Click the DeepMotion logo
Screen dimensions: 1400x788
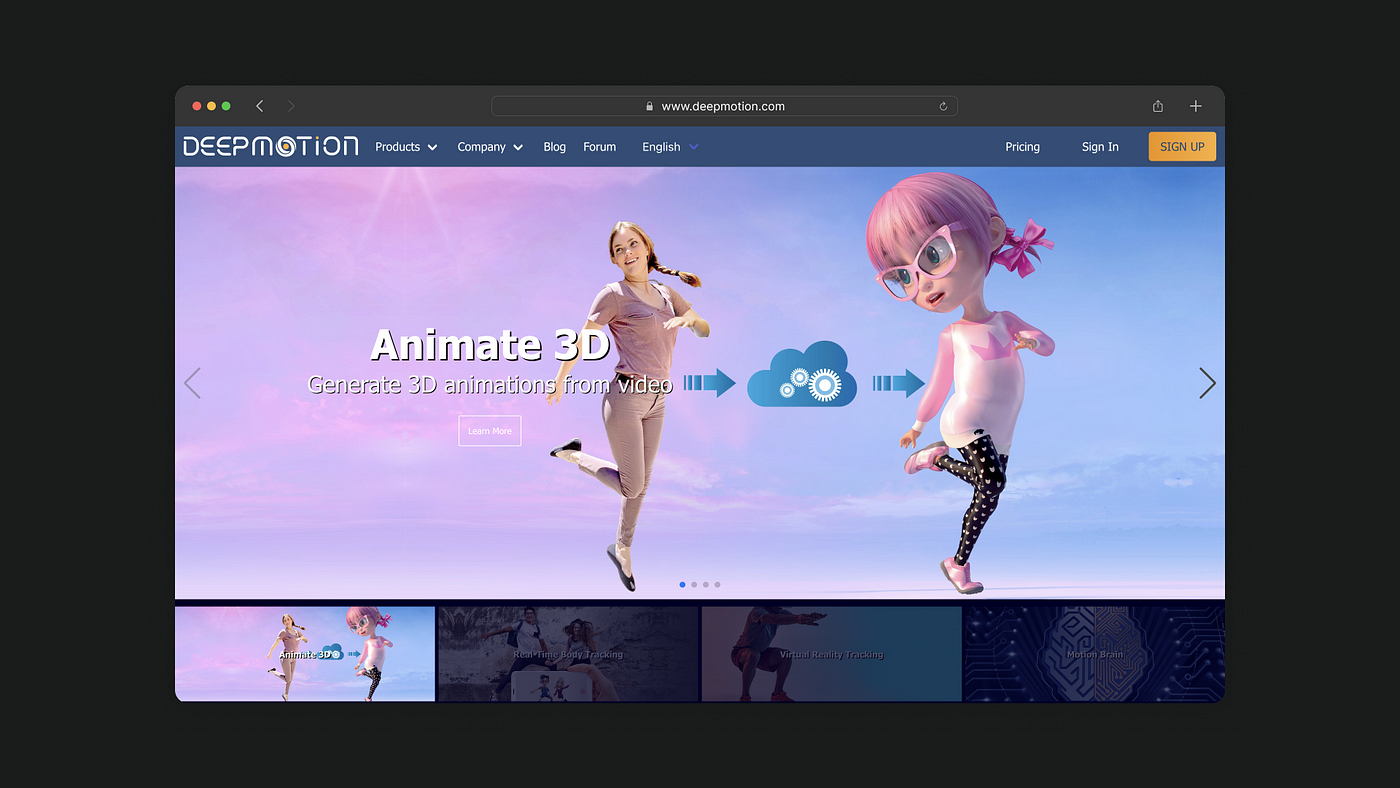click(x=268, y=146)
